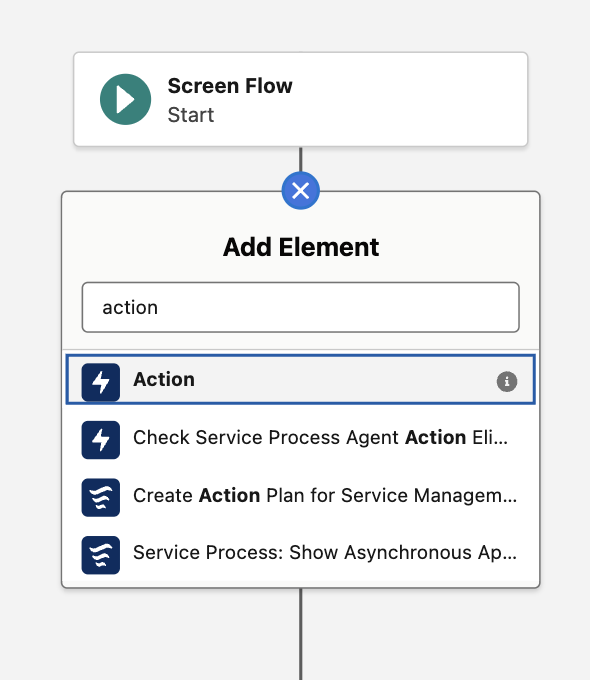Choose Check Service Process Agent Action Eli...
The image size is (590, 680).
tap(301, 438)
